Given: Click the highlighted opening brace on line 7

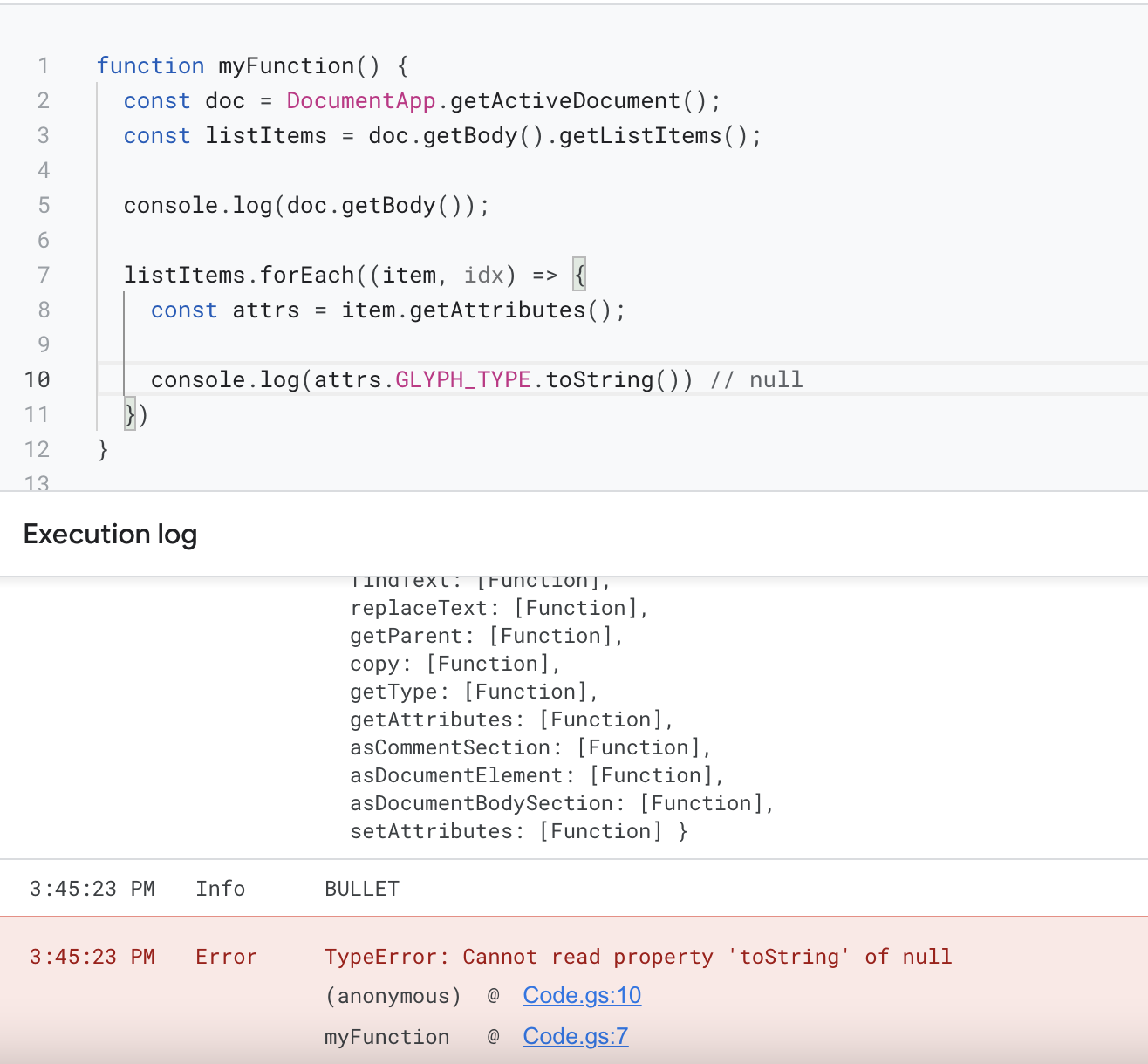Looking at the screenshot, I should (x=579, y=275).
